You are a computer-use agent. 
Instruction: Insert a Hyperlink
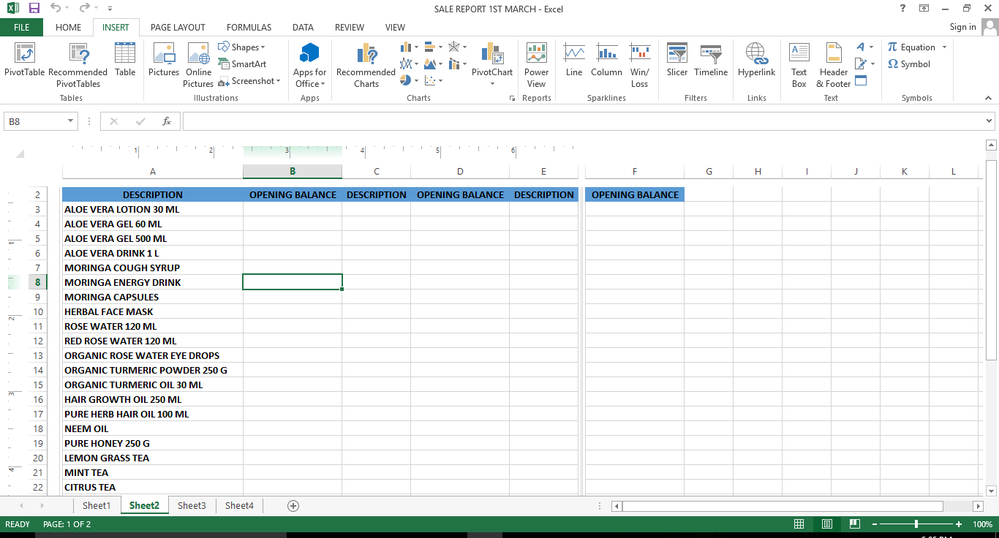coord(756,59)
